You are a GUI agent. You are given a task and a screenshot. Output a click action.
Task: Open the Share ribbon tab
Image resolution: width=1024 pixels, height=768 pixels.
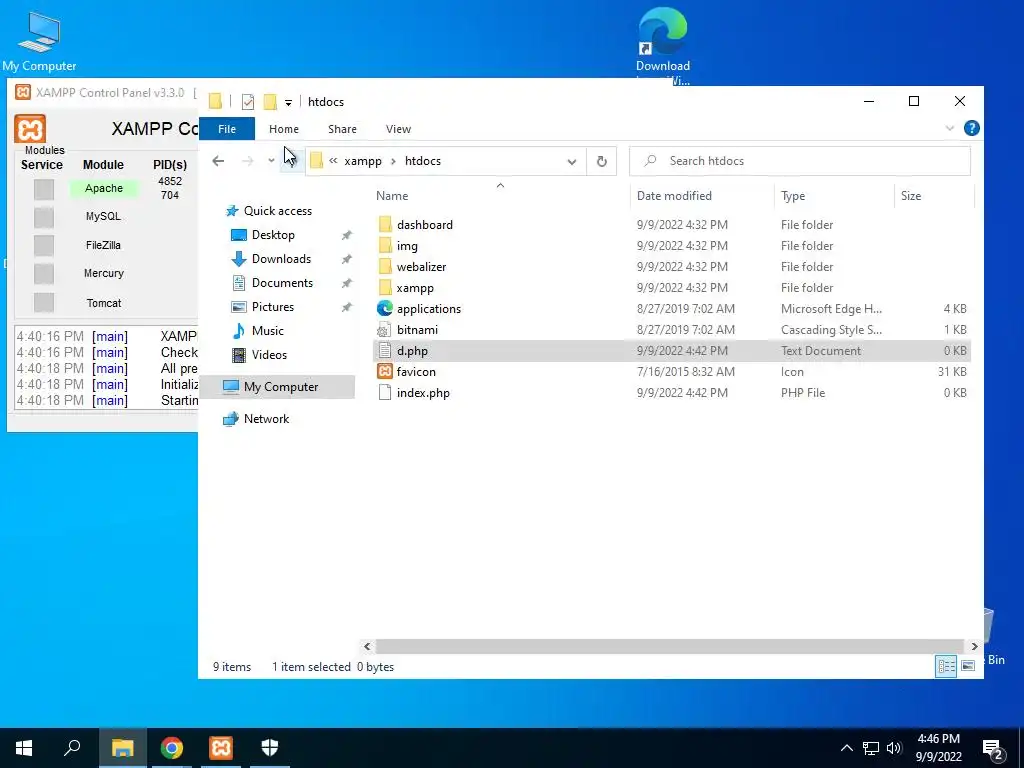[x=342, y=129]
